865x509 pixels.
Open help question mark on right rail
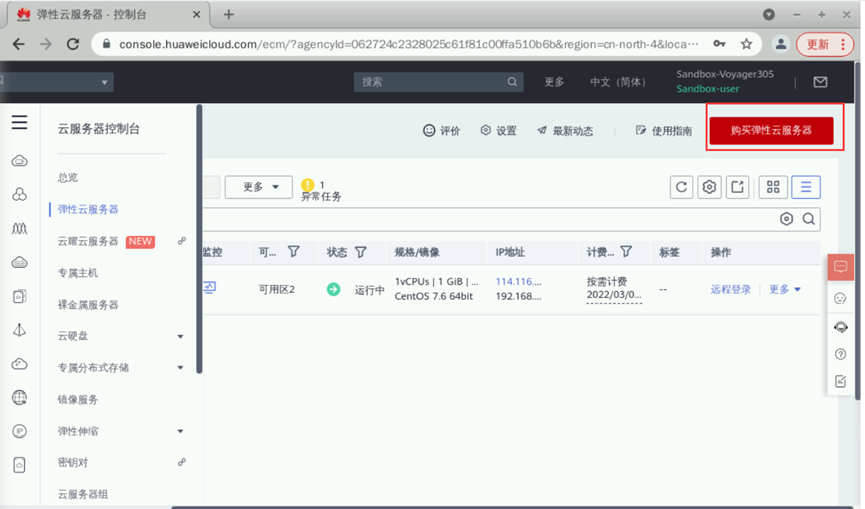coord(840,354)
